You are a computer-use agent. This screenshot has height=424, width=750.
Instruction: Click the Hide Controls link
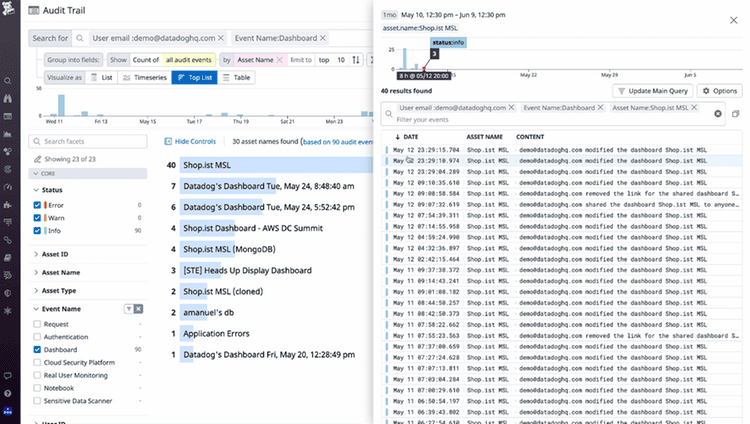pyautogui.click(x=190, y=142)
